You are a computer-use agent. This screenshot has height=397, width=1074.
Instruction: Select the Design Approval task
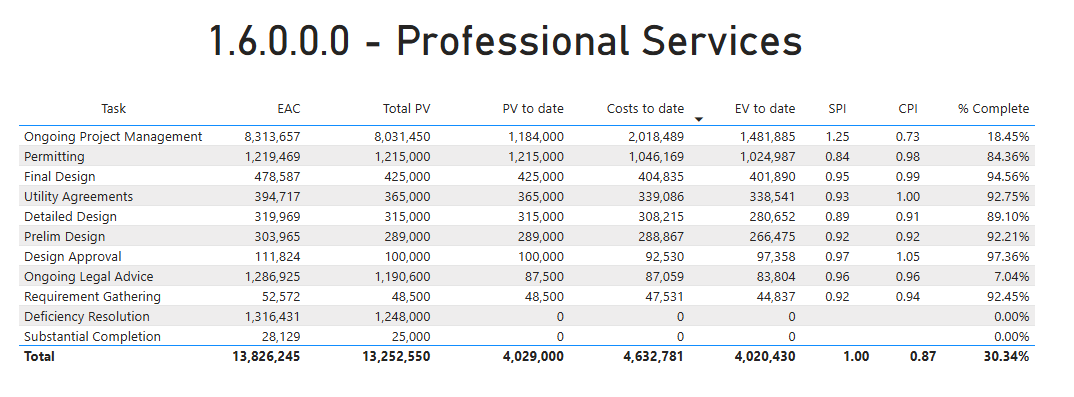(73, 257)
